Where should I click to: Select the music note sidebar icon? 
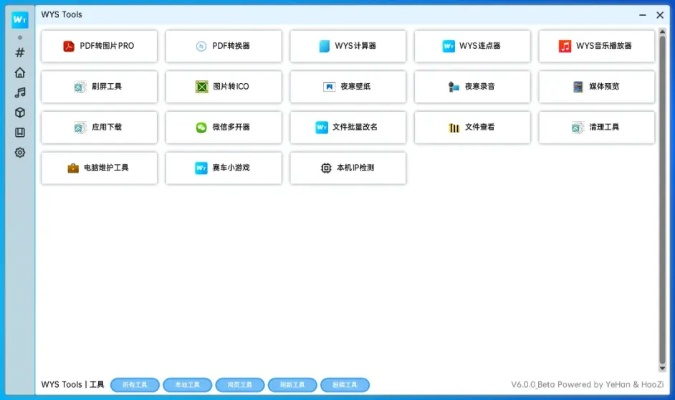(19, 93)
